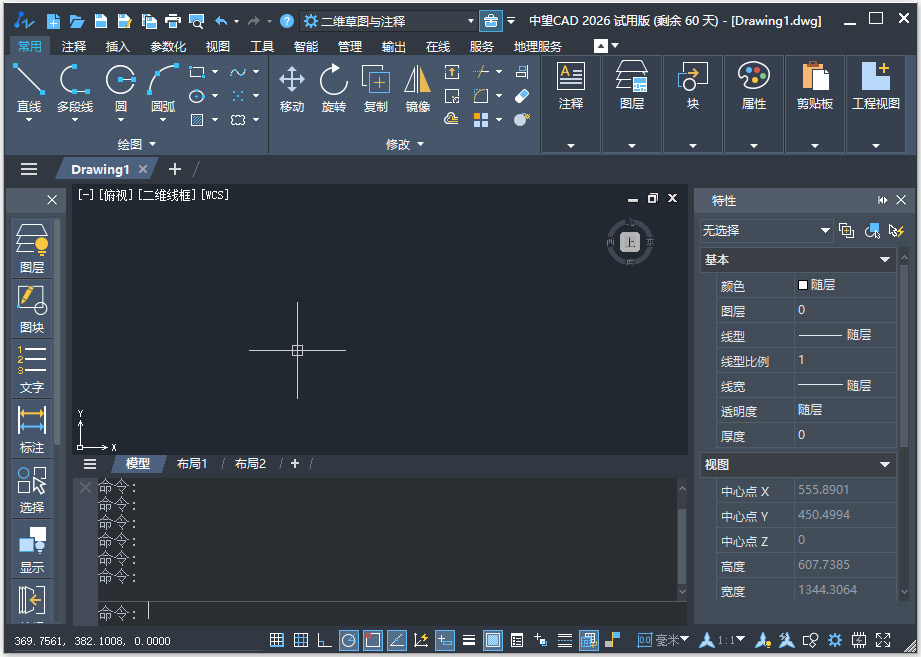This screenshot has width=921, height=657.
Task: Toggle orthogonal mode in status bar
Action: [x=325, y=640]
